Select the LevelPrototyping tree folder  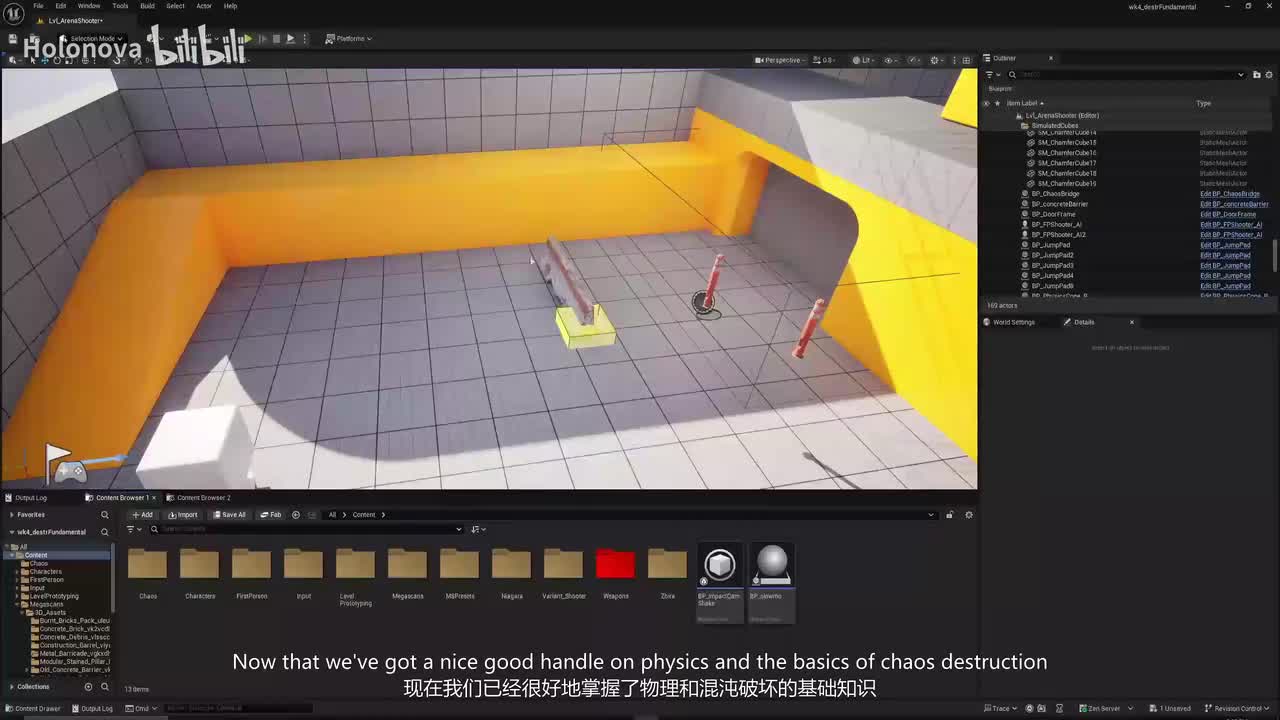click(54, 596)
